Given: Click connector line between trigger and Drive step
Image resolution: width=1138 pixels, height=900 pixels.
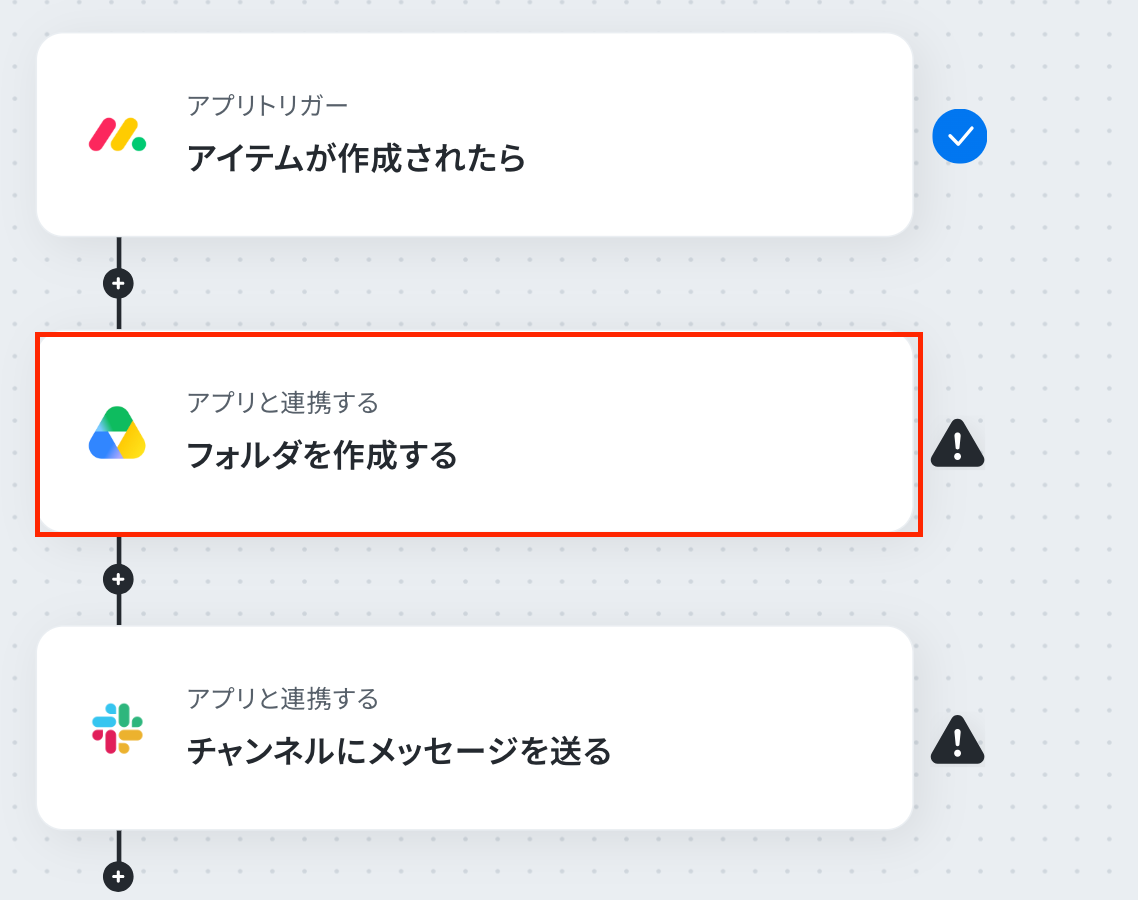Looking at the screenshot, I should click(x=119, y=251).
